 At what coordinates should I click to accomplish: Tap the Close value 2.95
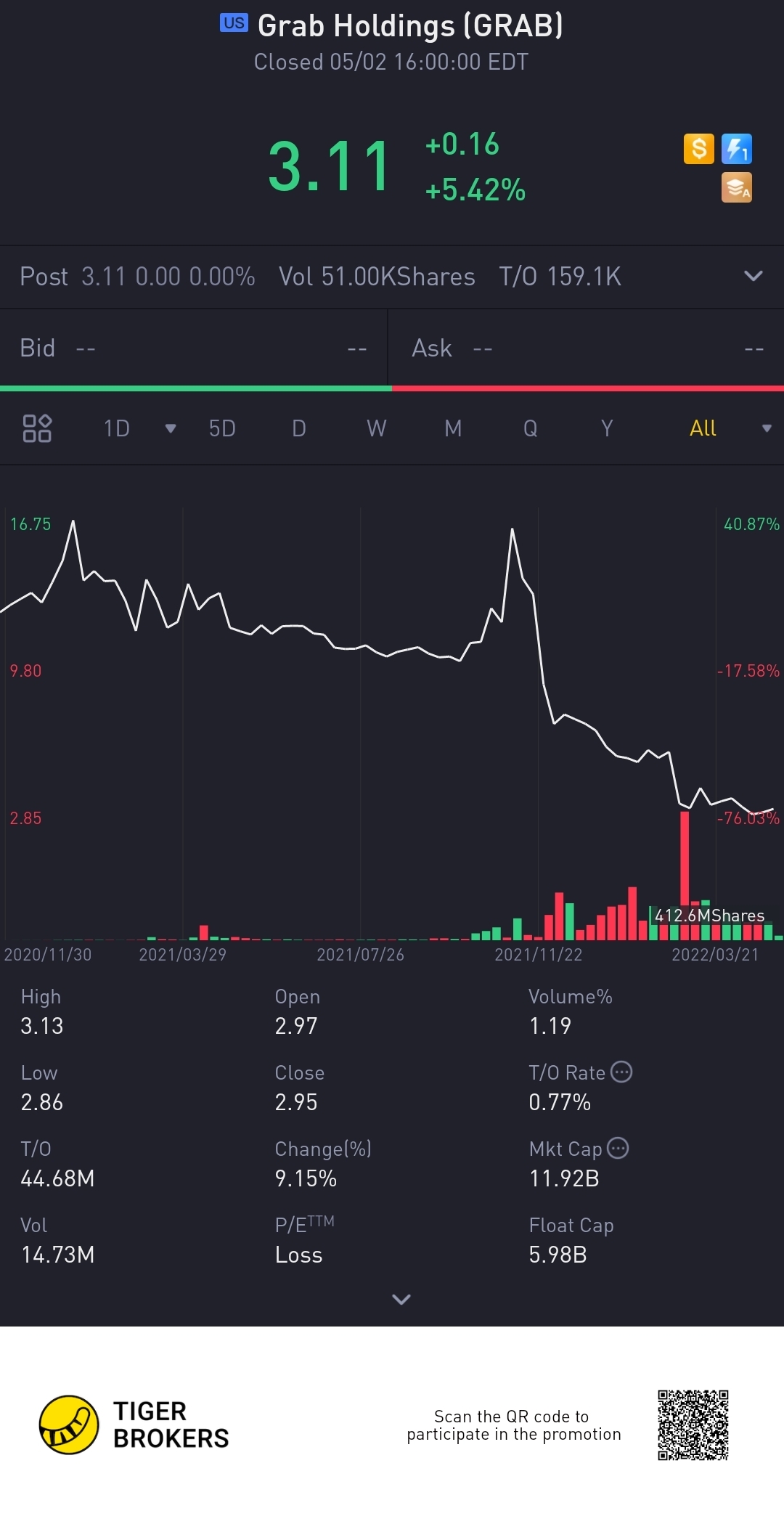pyautogui.click(x=296, y=1102)
